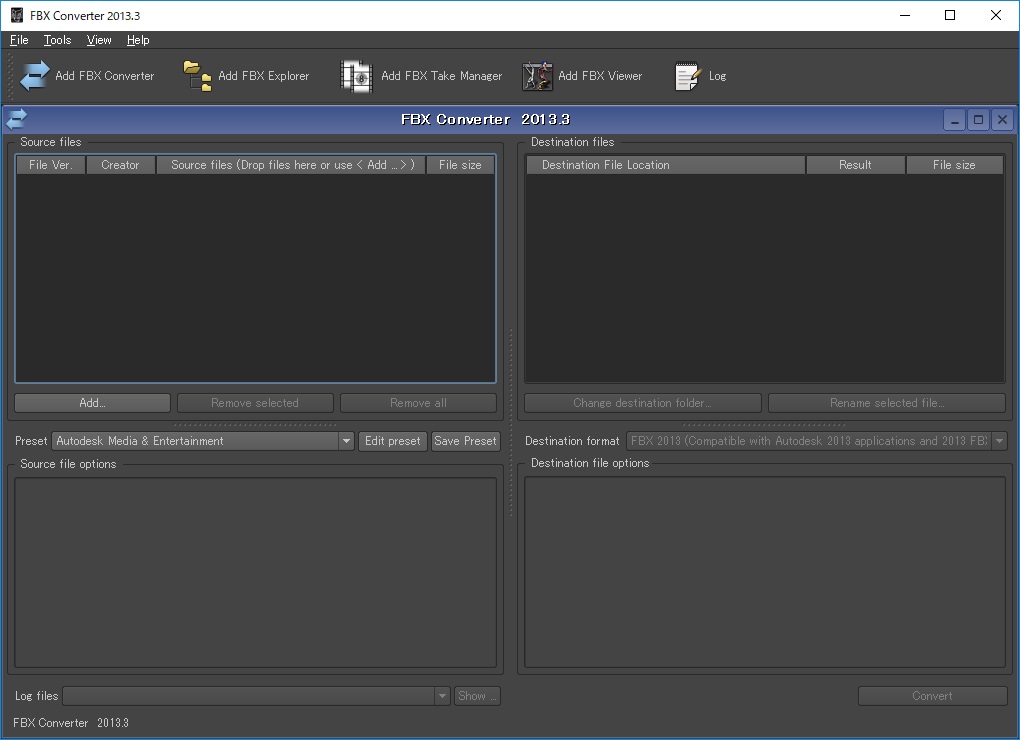Open the View menu

pyautogui.click(x=99, y=40)
